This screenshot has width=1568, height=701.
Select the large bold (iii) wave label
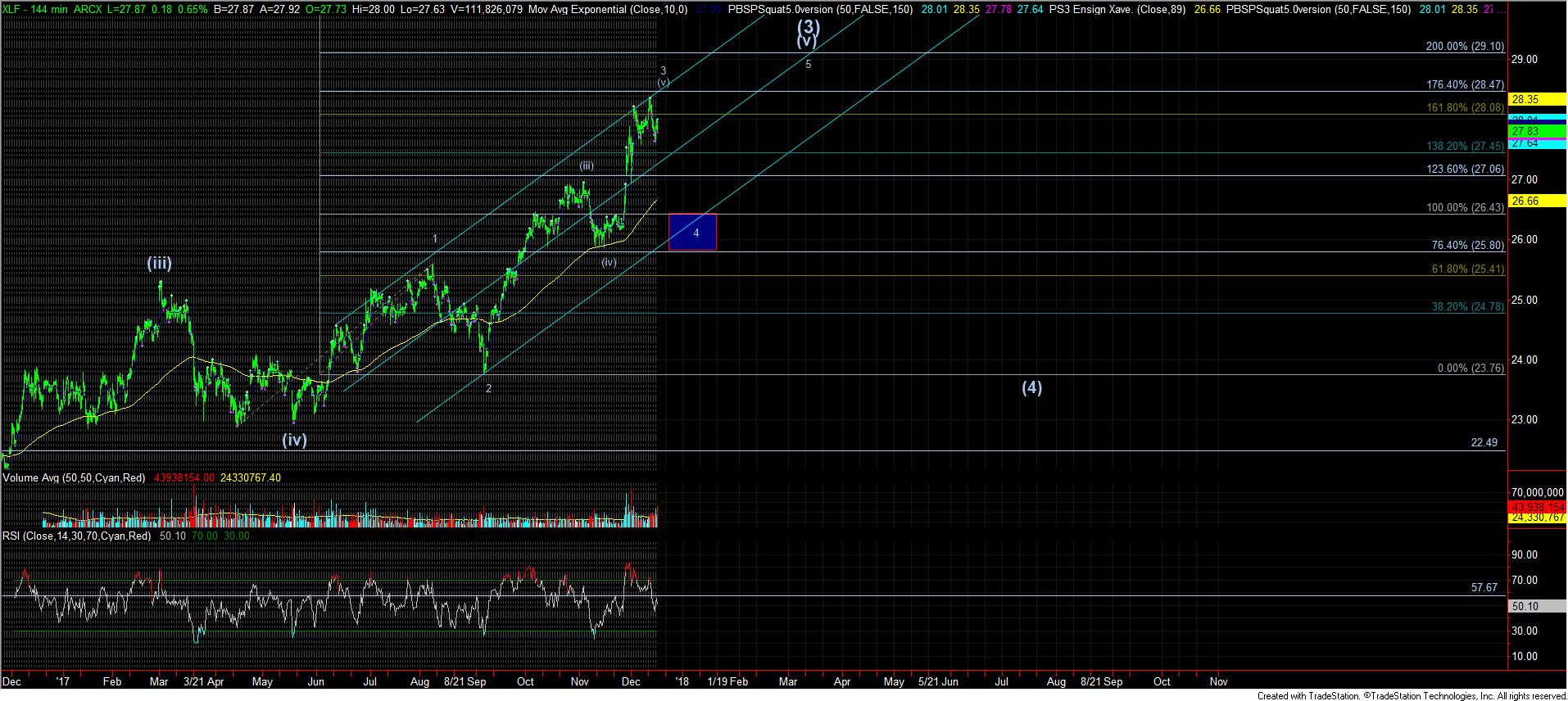point(159,264)
